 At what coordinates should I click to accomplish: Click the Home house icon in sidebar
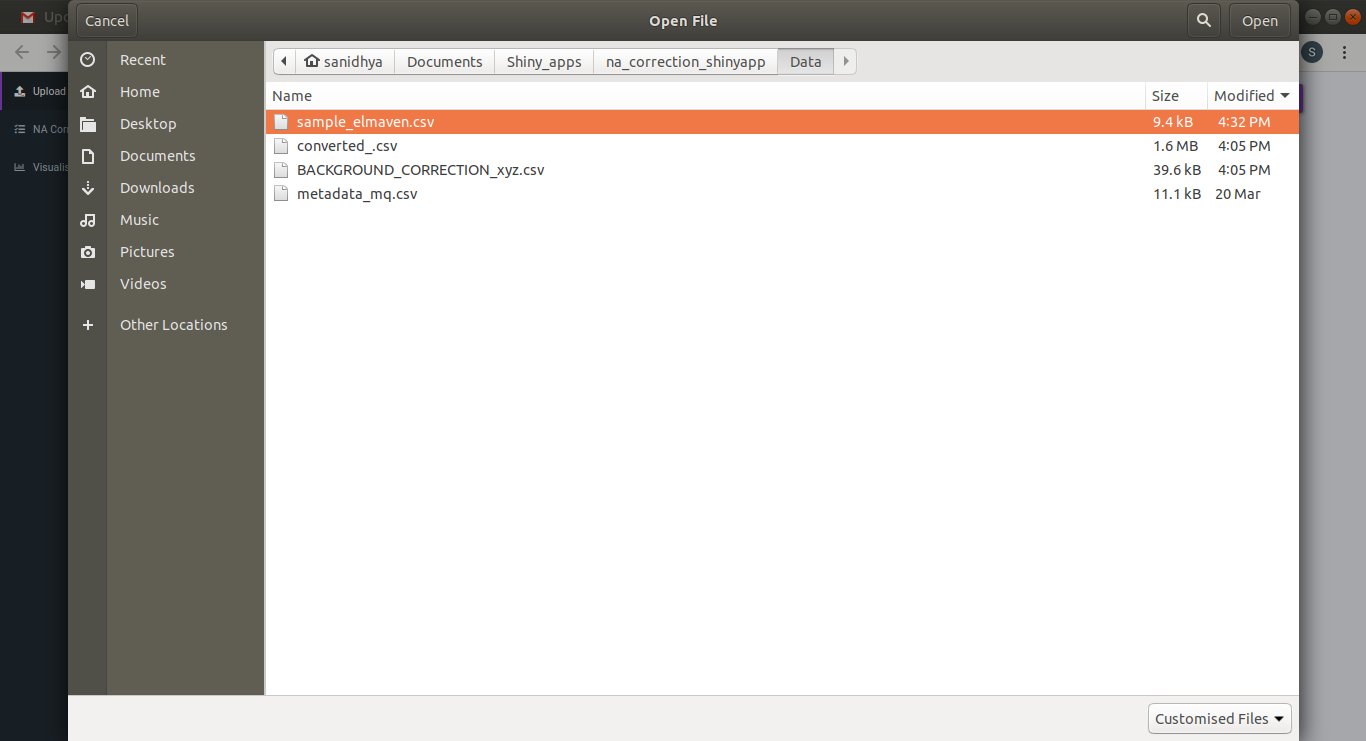[x=88, y=92]
